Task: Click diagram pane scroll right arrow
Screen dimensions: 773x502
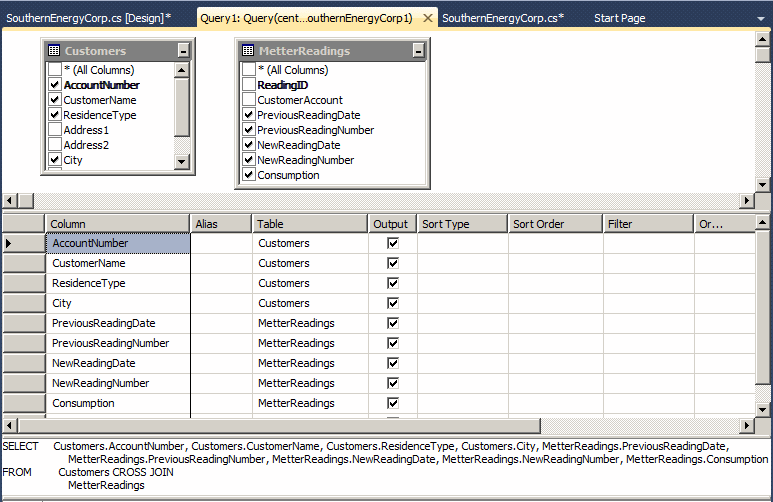Action: point(747,201)
